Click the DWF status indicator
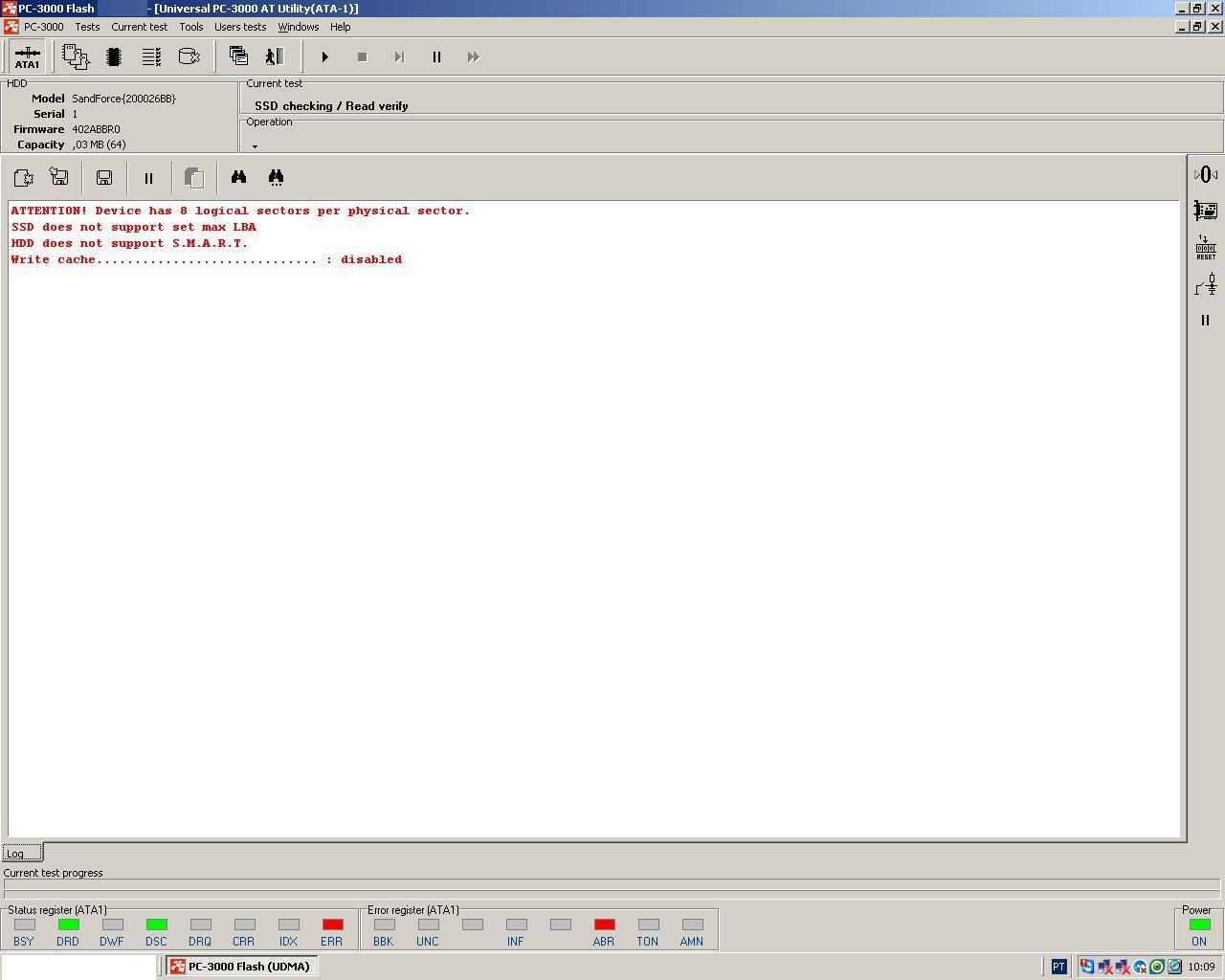 pos(112,924)
